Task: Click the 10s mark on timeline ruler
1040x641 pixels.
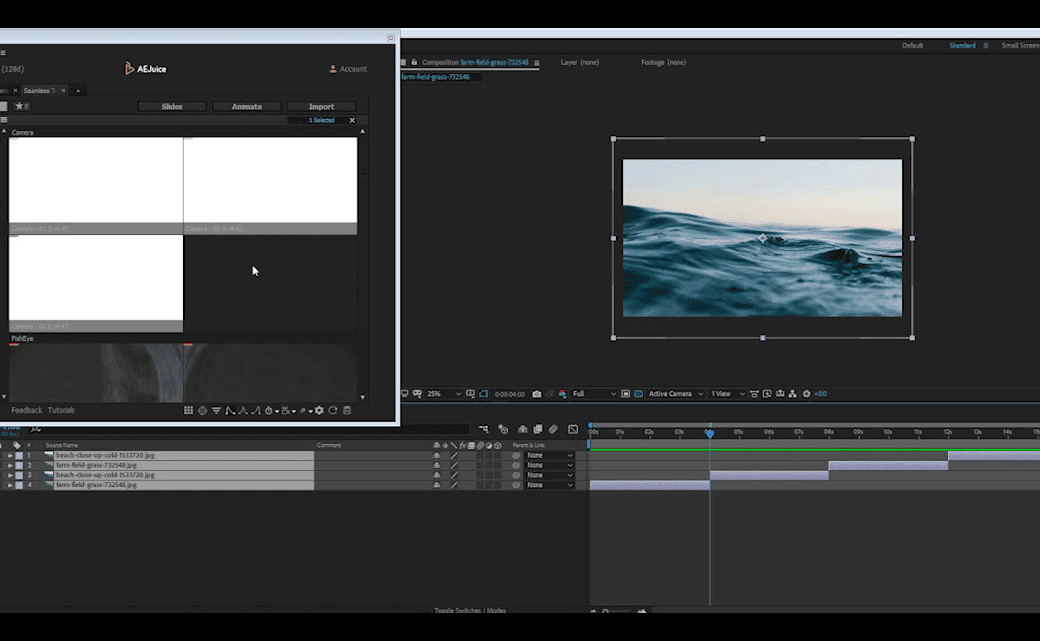Action: point(887,432)
